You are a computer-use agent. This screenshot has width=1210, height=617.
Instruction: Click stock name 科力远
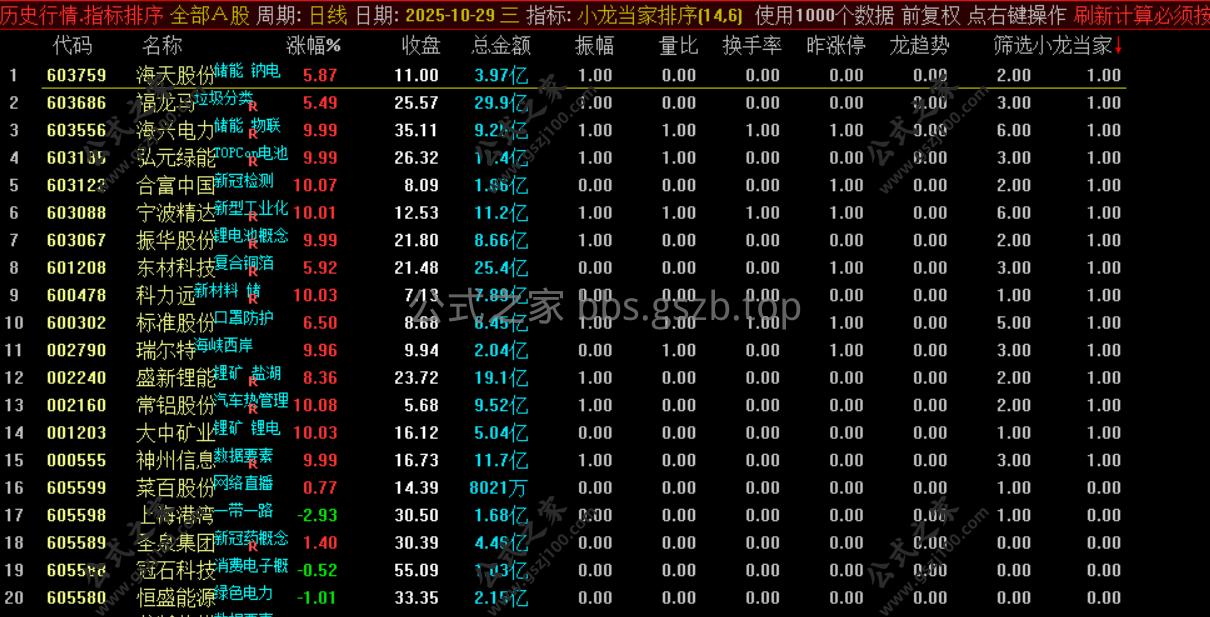[x=166, y=295]
